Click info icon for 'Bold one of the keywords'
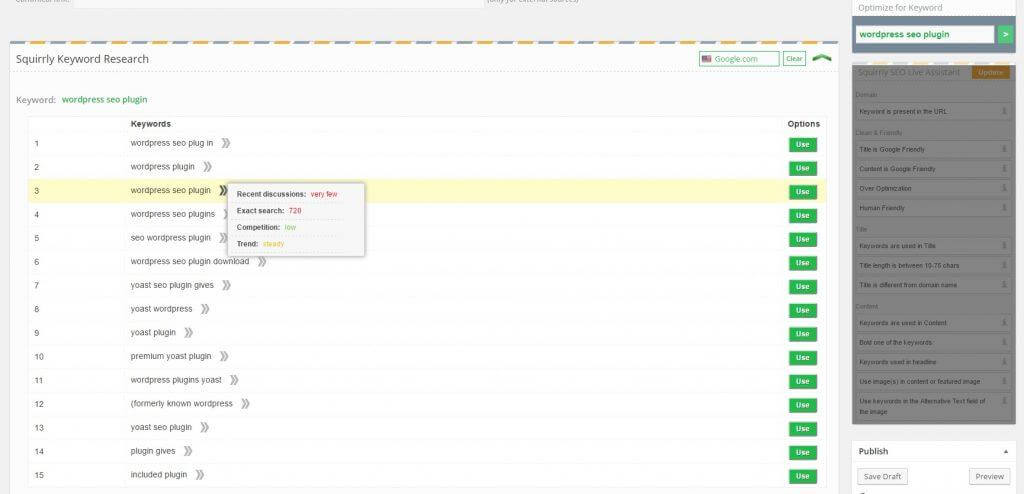The height and width of the screenshot is (494, 1024). (x=1004, y=342)
